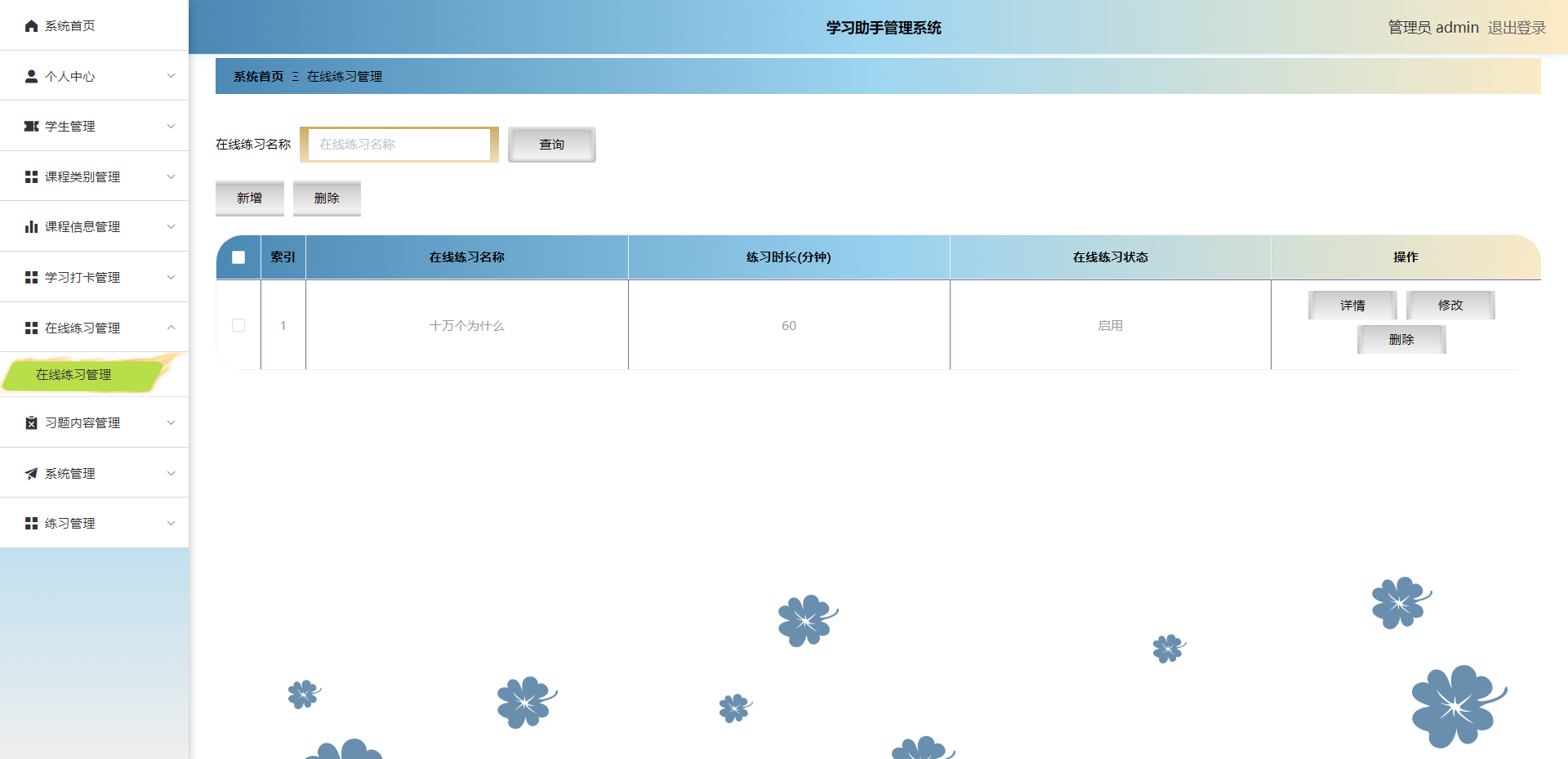Click the paper-plane icon for 系统管理
This screenshot has width=1568, height=759.
coord(31,473)
